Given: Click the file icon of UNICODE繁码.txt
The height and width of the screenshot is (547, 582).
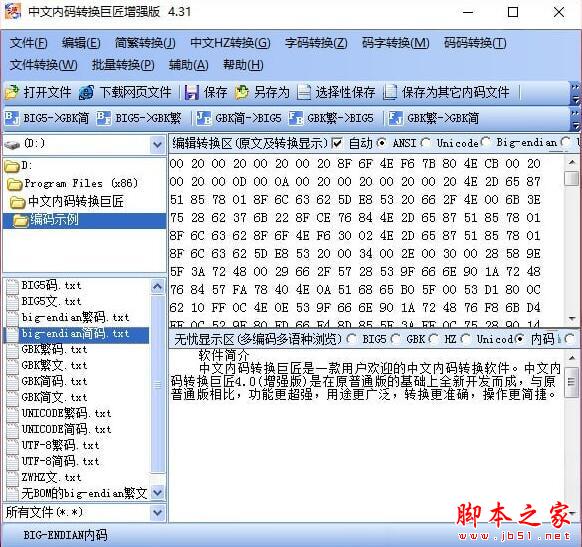Looking at the screenshot, I should tap(13, 414).
